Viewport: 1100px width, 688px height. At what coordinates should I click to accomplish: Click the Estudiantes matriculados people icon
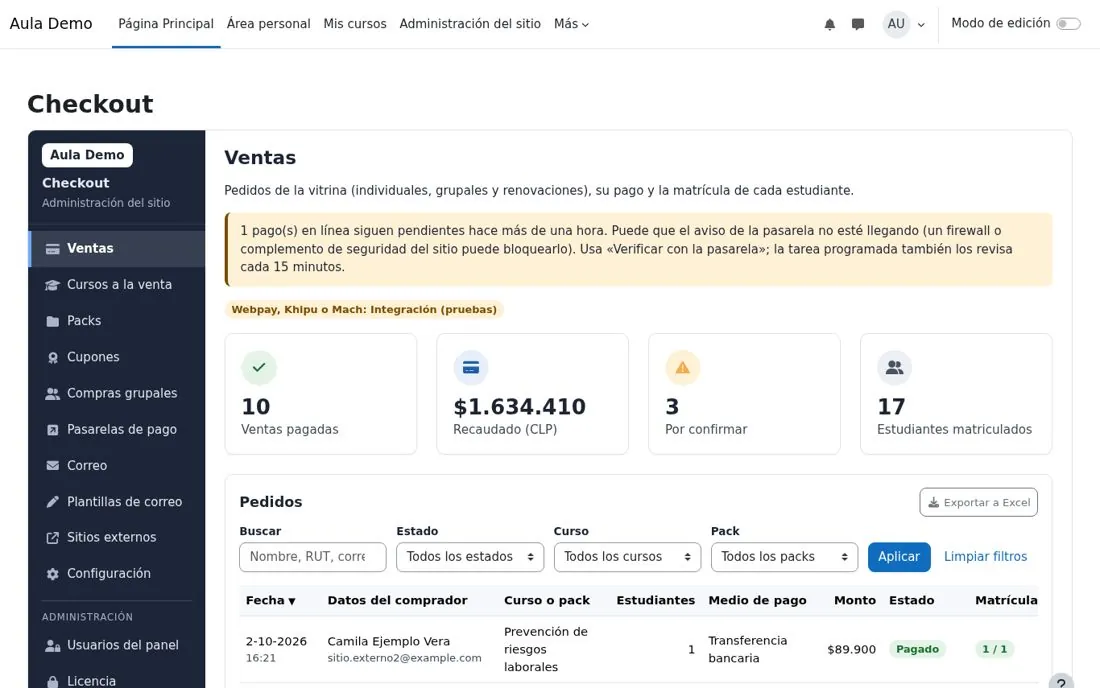(894, 367)
